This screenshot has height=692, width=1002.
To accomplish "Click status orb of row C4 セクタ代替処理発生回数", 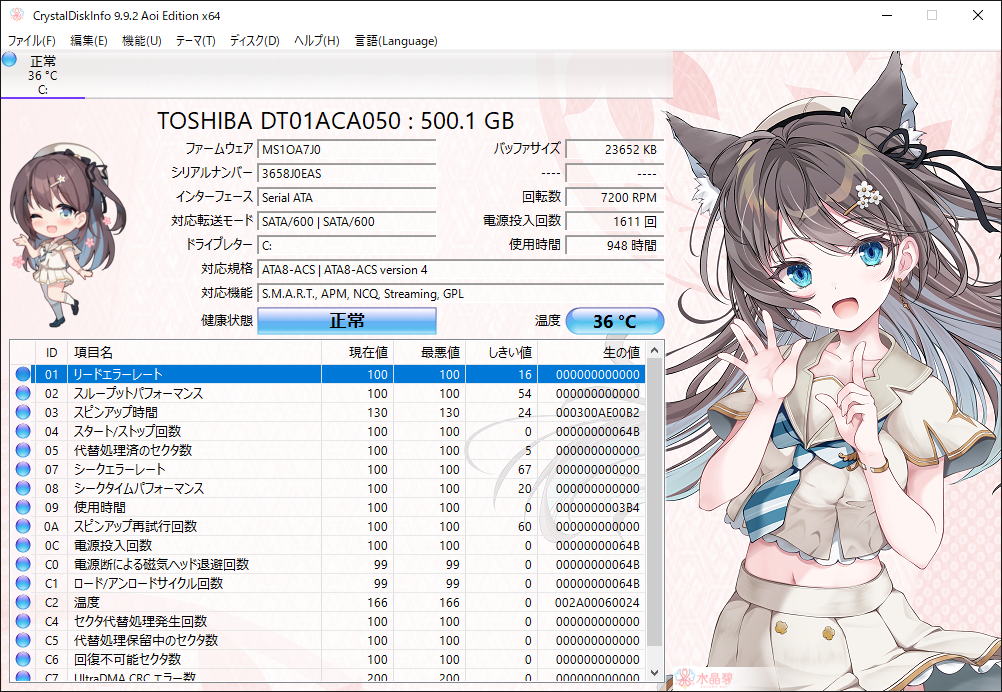I will 23,621.
